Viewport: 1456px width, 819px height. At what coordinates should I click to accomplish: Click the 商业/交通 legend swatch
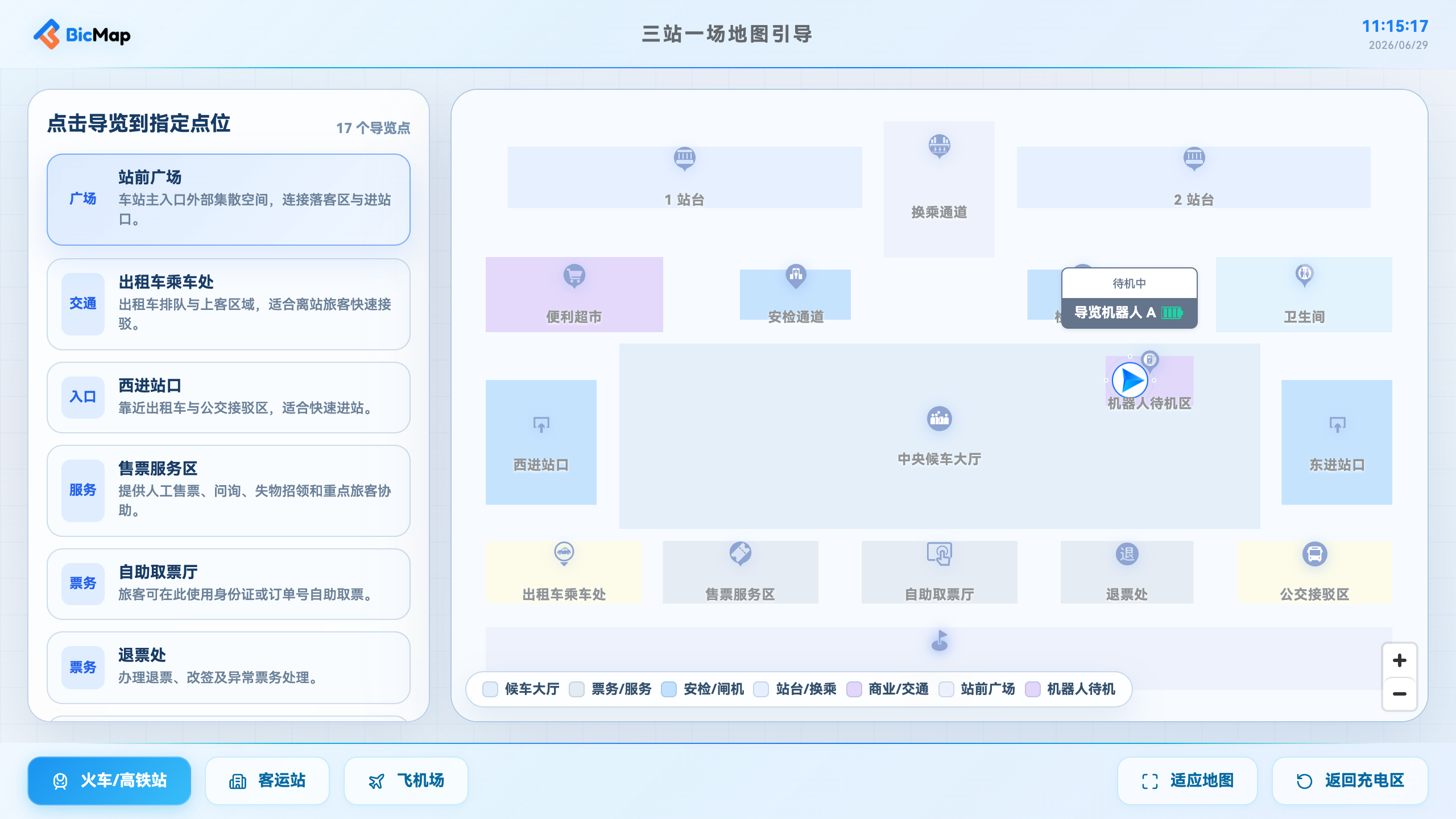coord(854,689)
